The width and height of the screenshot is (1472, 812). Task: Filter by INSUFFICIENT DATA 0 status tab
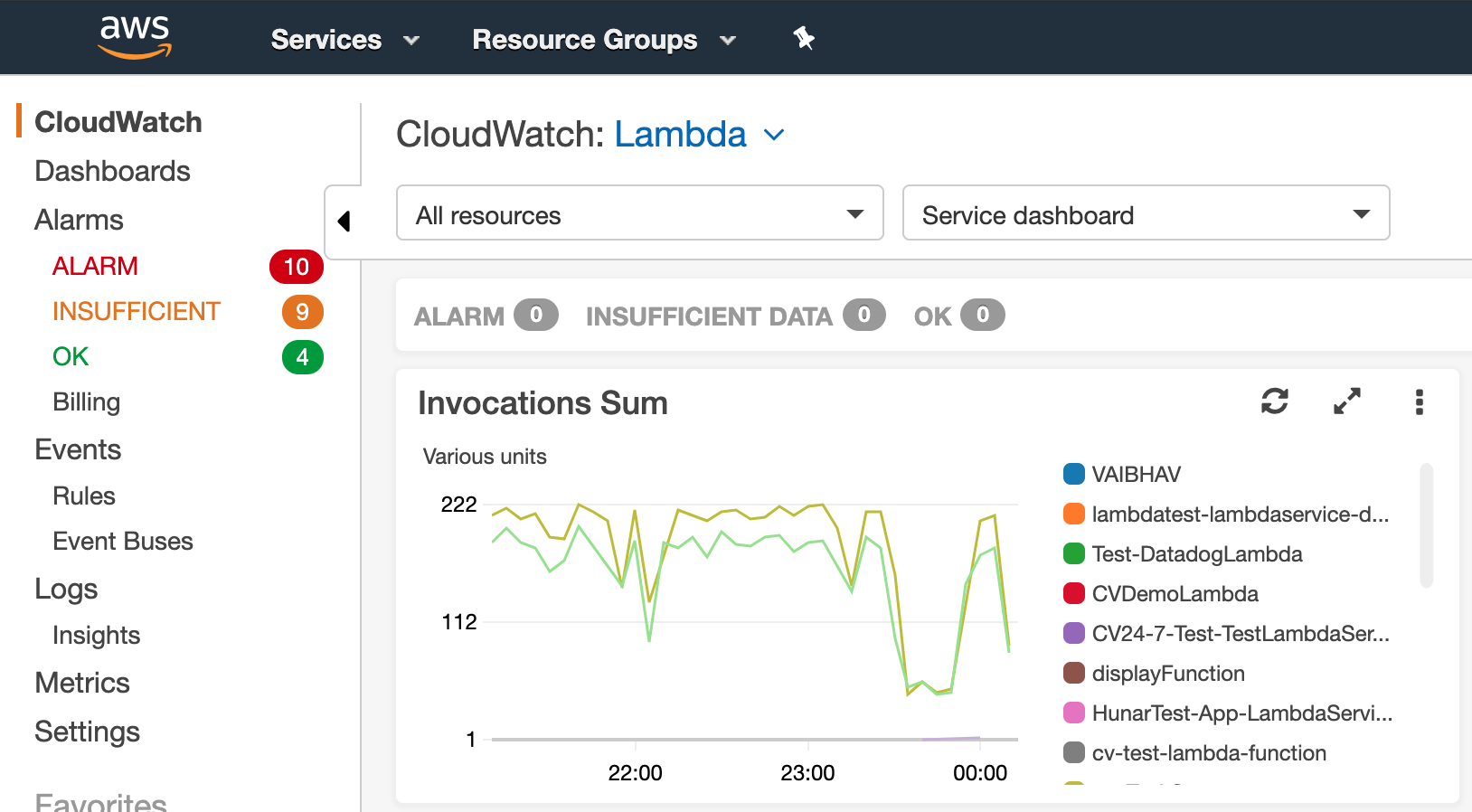736,316
